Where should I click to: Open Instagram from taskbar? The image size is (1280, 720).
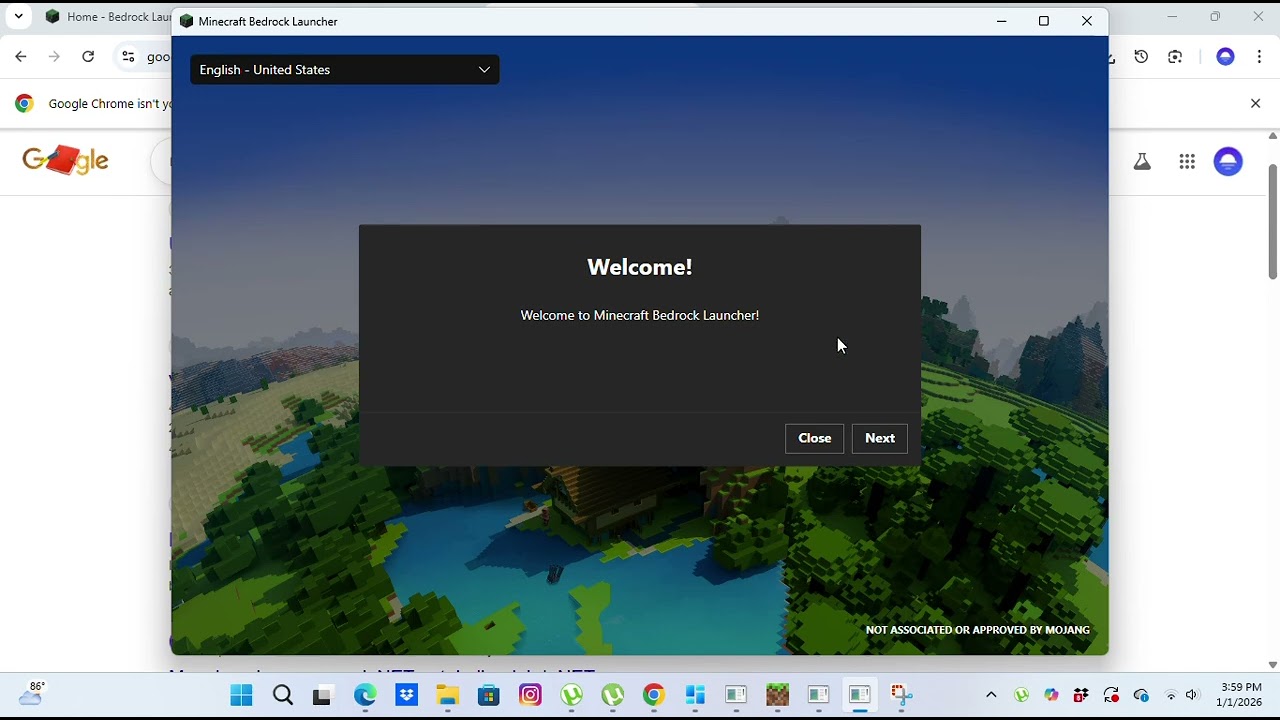click(x=530, y=695)
